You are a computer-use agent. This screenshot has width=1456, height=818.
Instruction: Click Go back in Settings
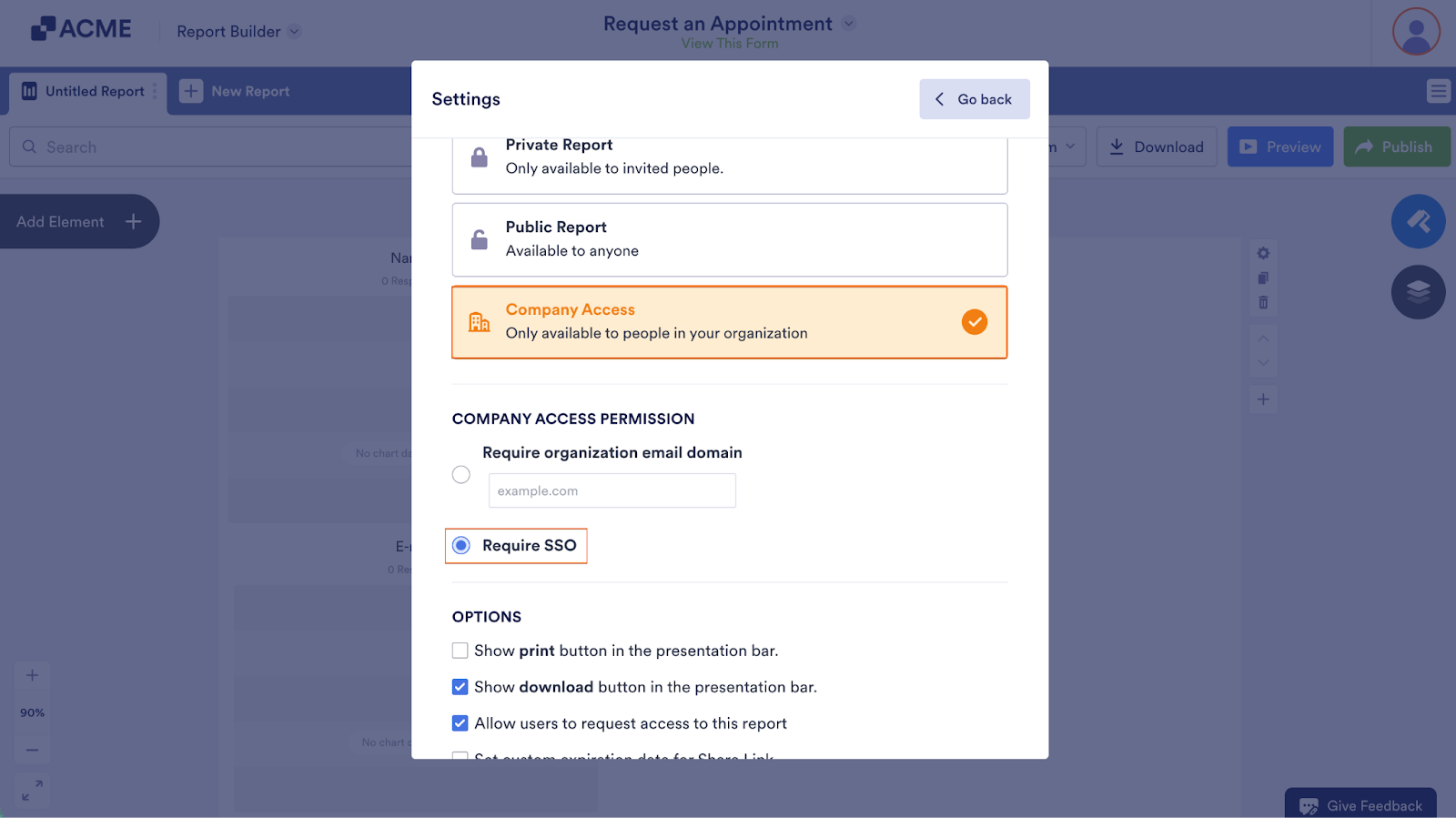[974, 99]
